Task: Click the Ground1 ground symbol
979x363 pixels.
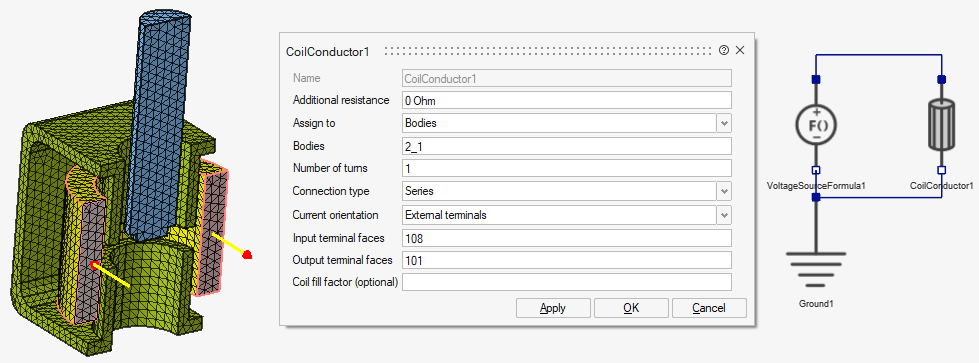Action: 816,269
